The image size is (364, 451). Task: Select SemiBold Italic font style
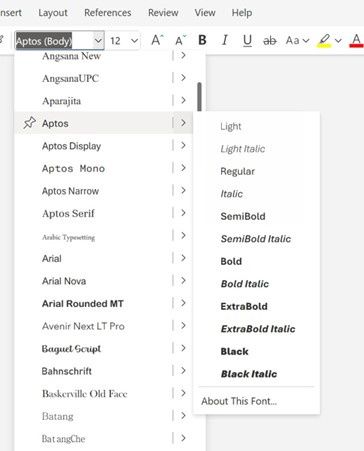pyautogui.click(x=256, y=239)
